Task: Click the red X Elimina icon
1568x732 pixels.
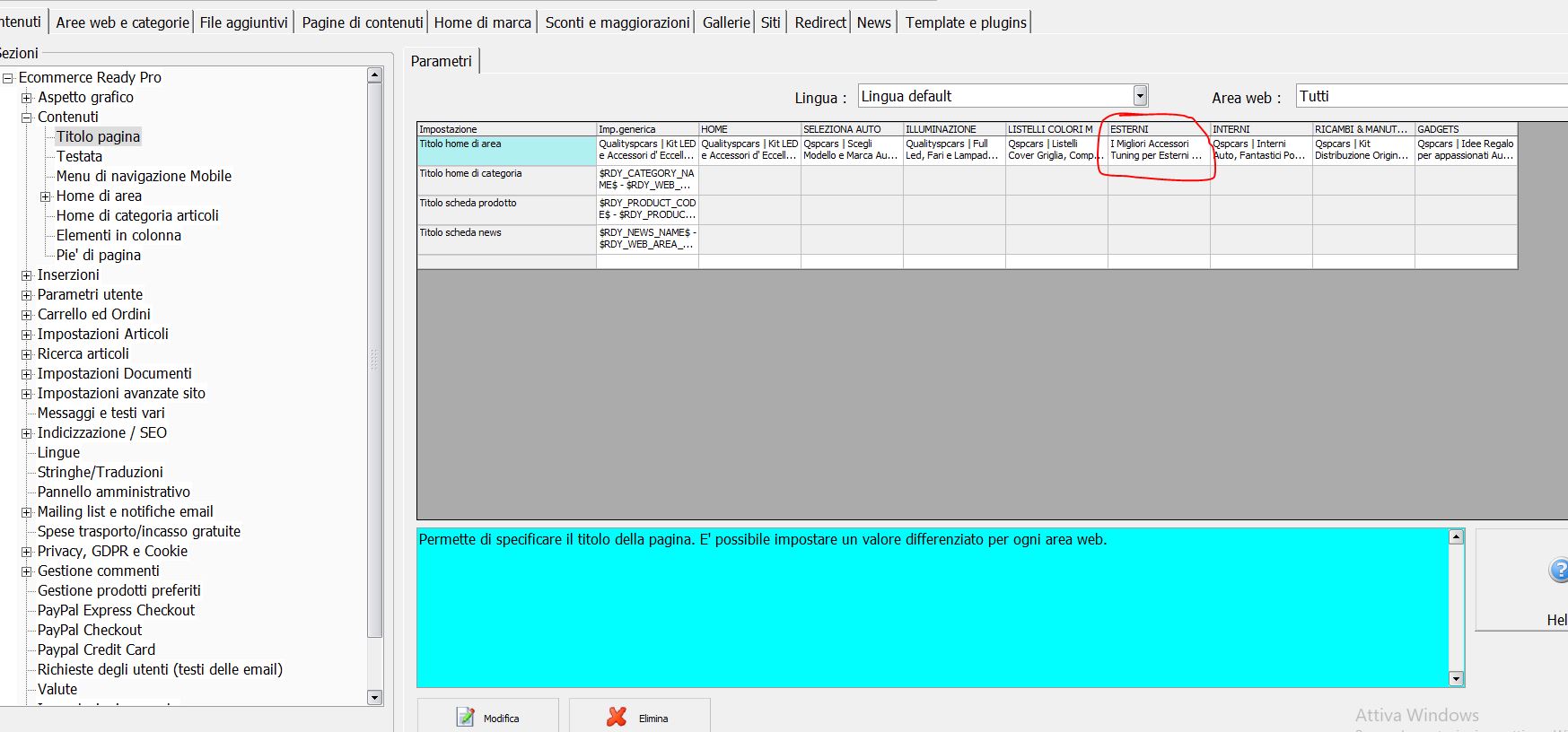Action: click(x=617, y=717)
